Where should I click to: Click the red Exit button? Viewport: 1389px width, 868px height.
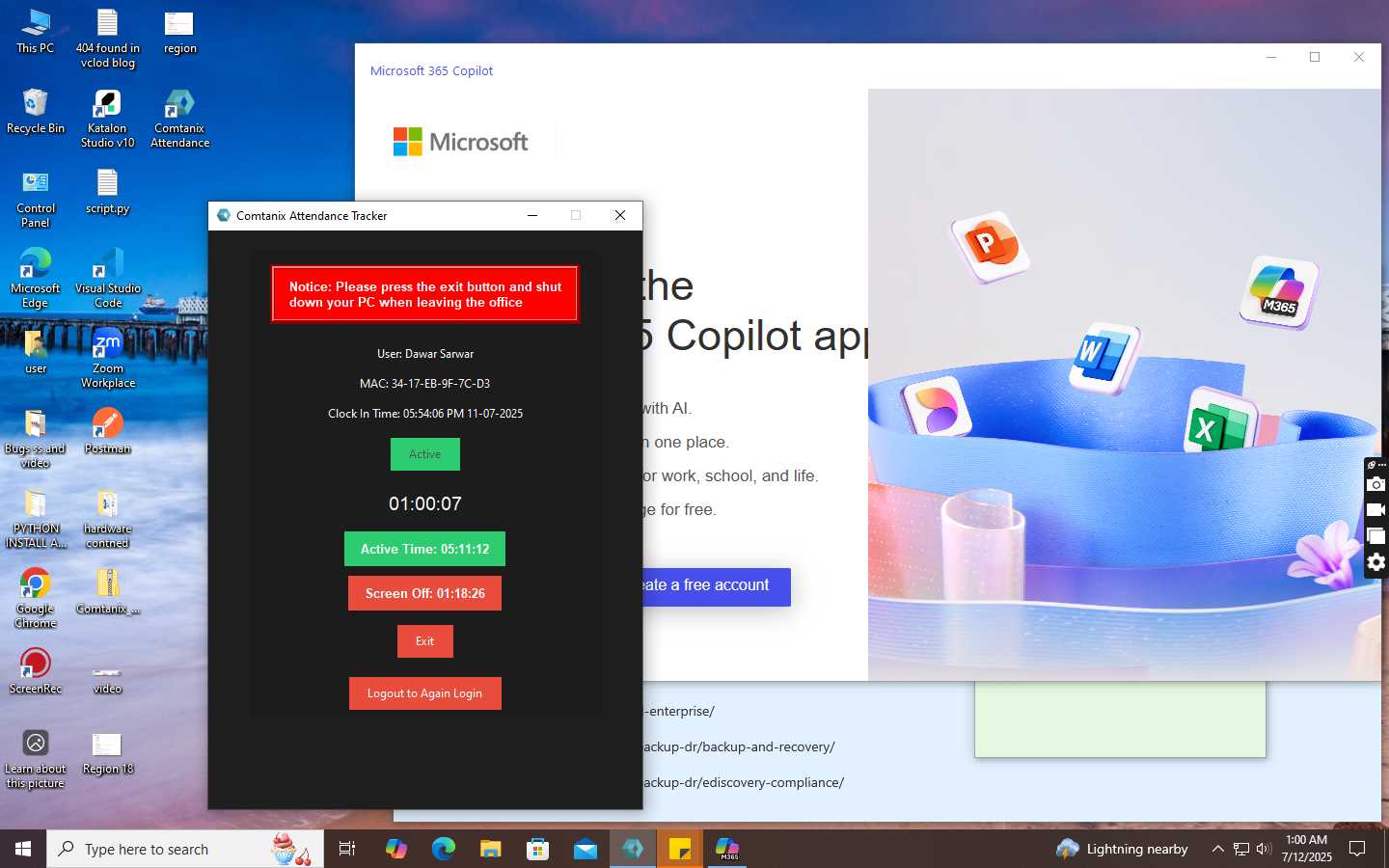click(424, 641)
